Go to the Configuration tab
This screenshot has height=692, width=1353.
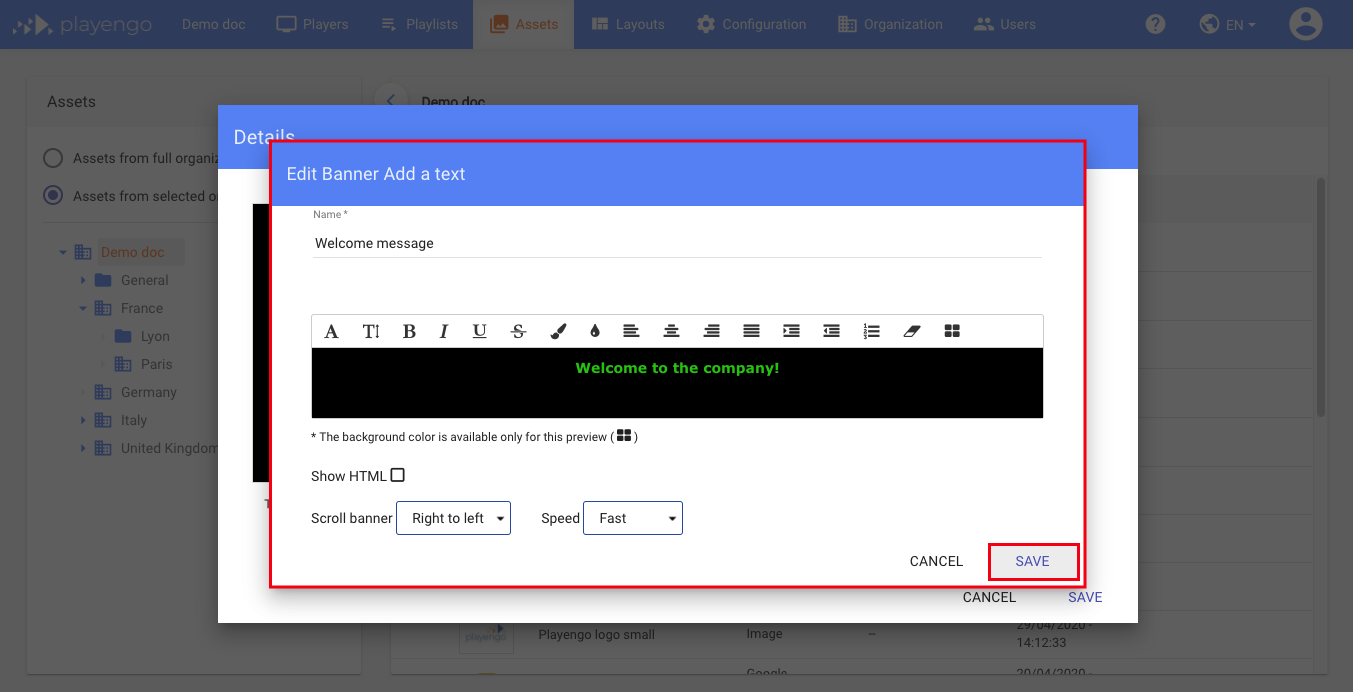[751, 24]
